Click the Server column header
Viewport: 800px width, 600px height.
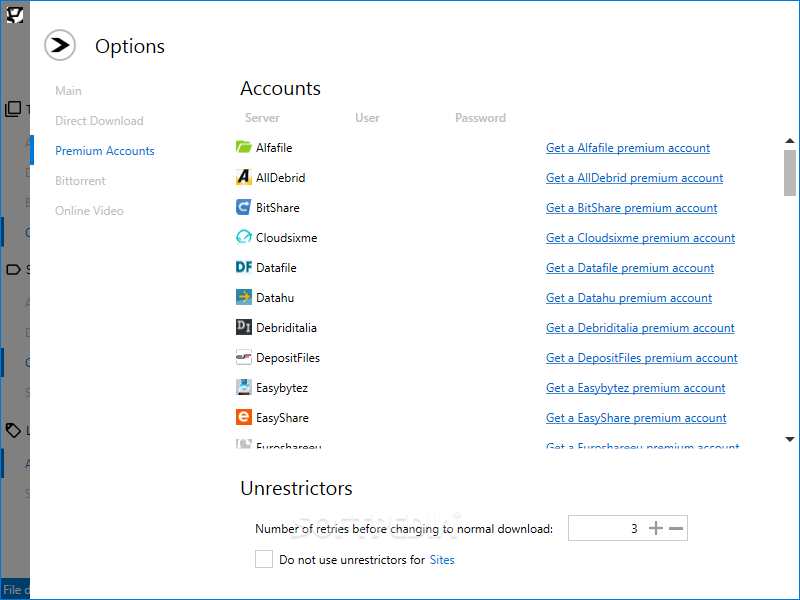click(x=262, y=118)
